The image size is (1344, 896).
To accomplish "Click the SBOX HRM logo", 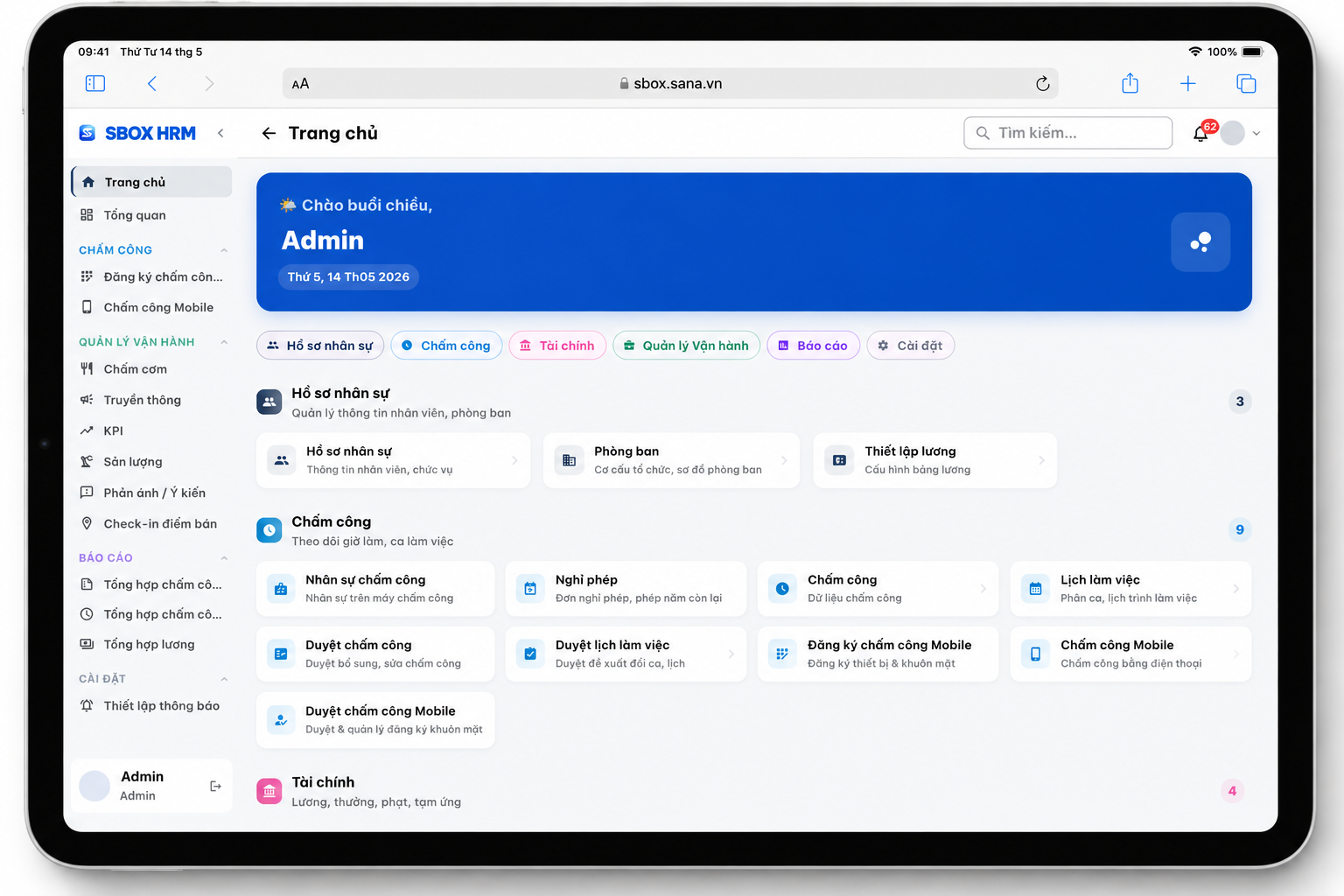I will coord(137,133).
